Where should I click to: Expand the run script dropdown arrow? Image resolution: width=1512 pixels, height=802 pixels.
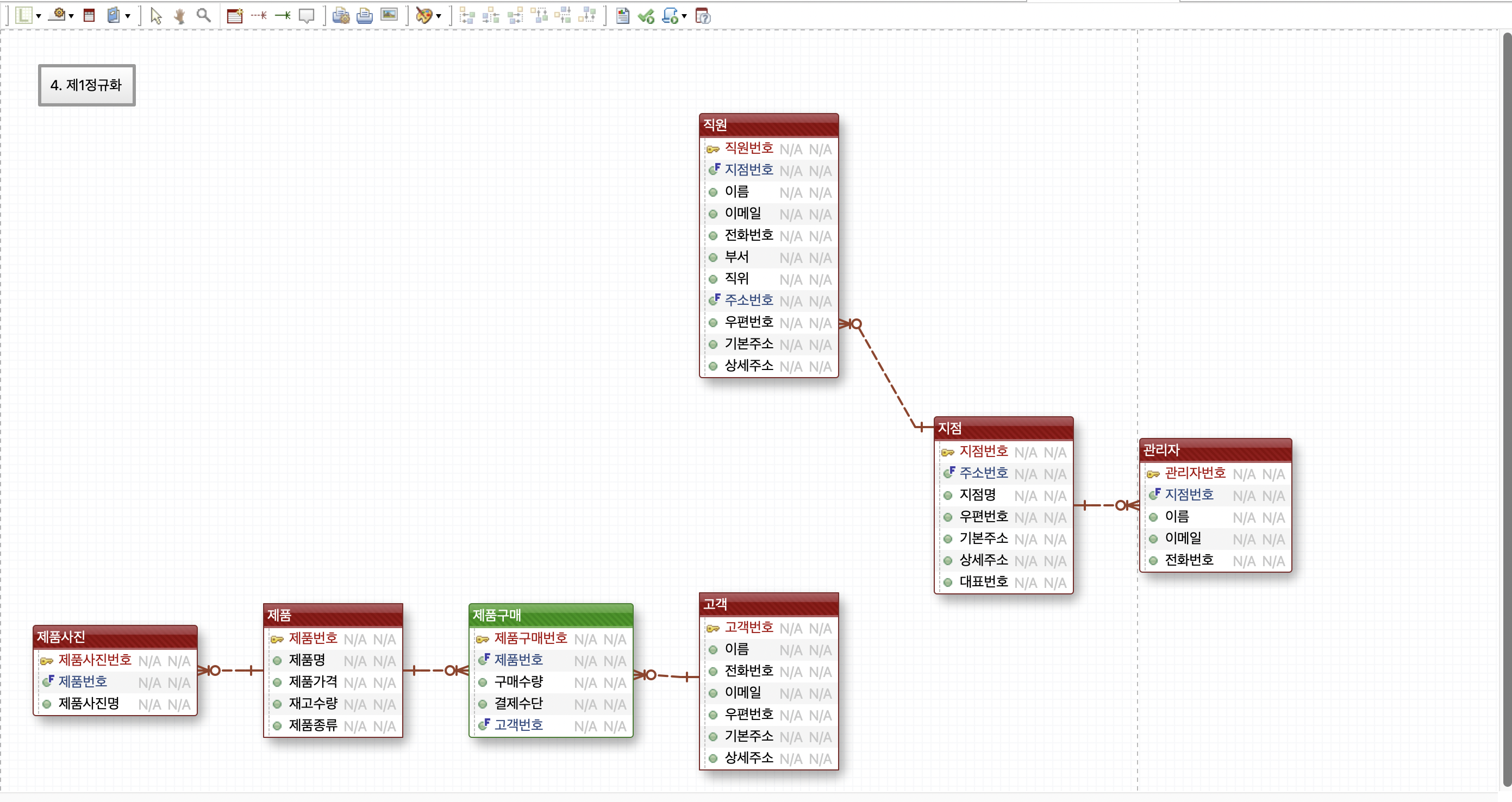tap(684, 16)
